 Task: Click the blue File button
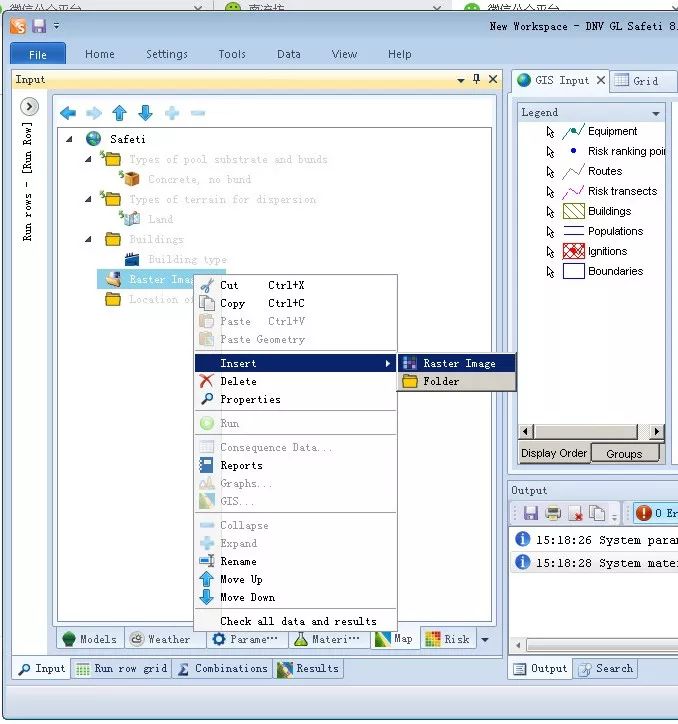tap(38, 54)
